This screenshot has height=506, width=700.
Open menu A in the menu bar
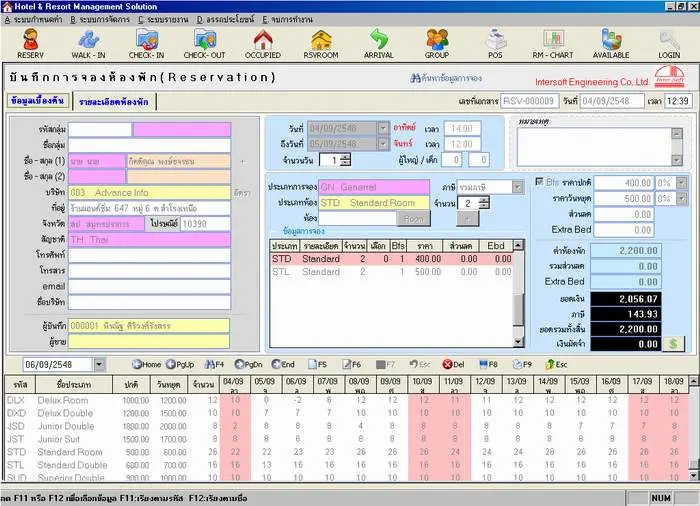tap(33, 20)
